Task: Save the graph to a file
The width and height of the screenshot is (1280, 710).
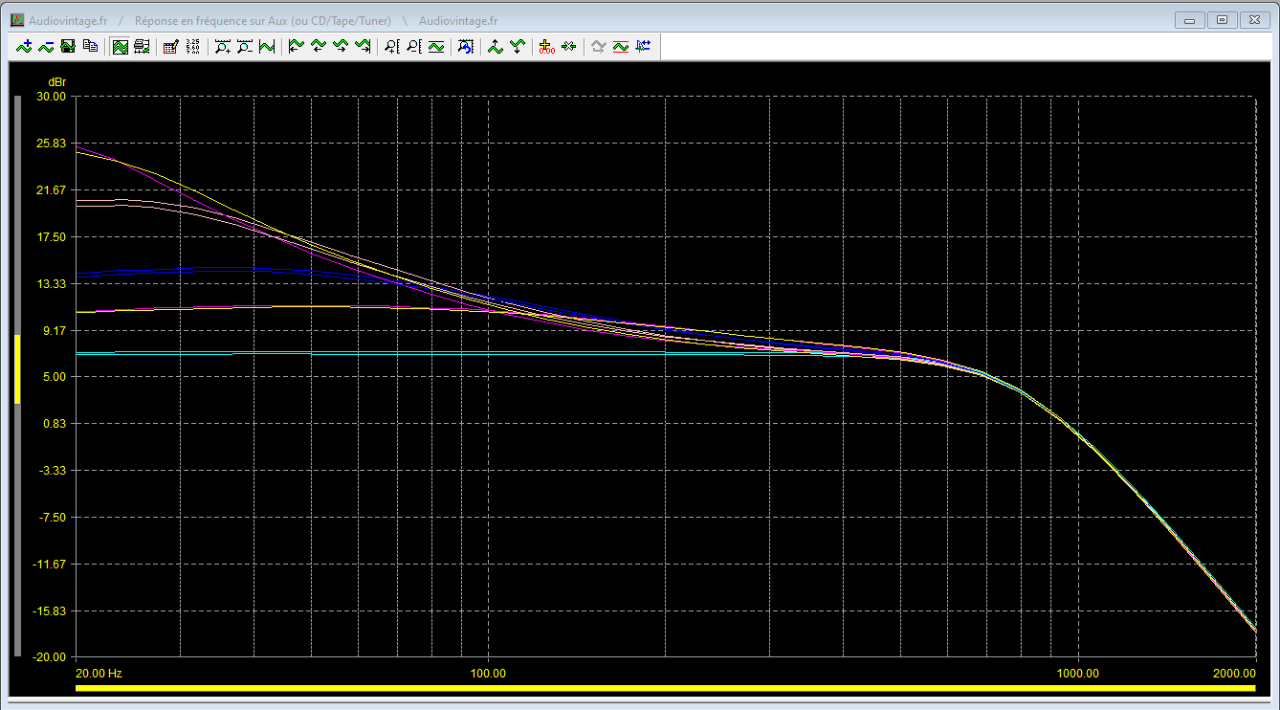Action: click(x=68, y=46)
